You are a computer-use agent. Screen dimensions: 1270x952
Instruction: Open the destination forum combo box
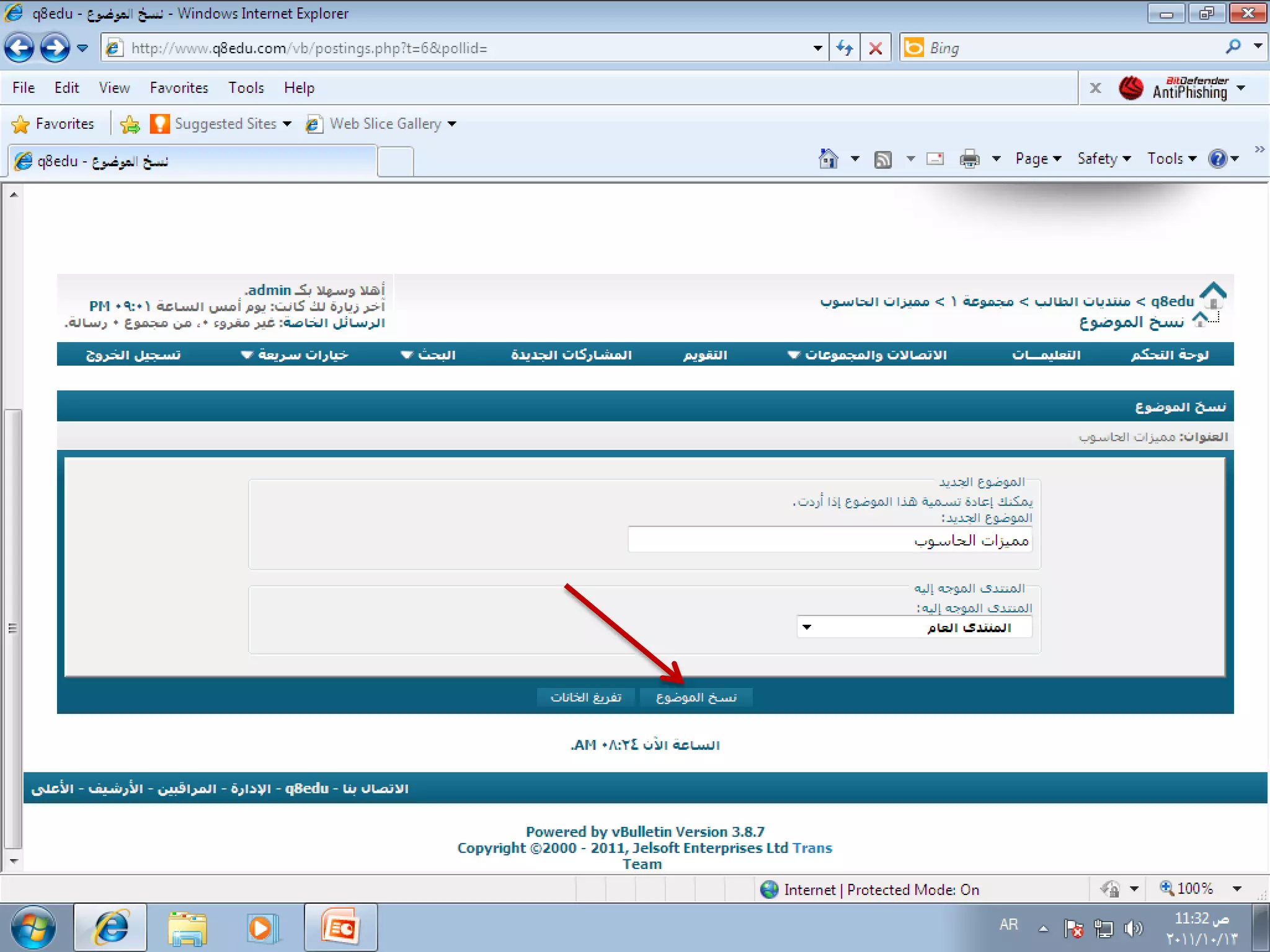[x=914, y=627]
